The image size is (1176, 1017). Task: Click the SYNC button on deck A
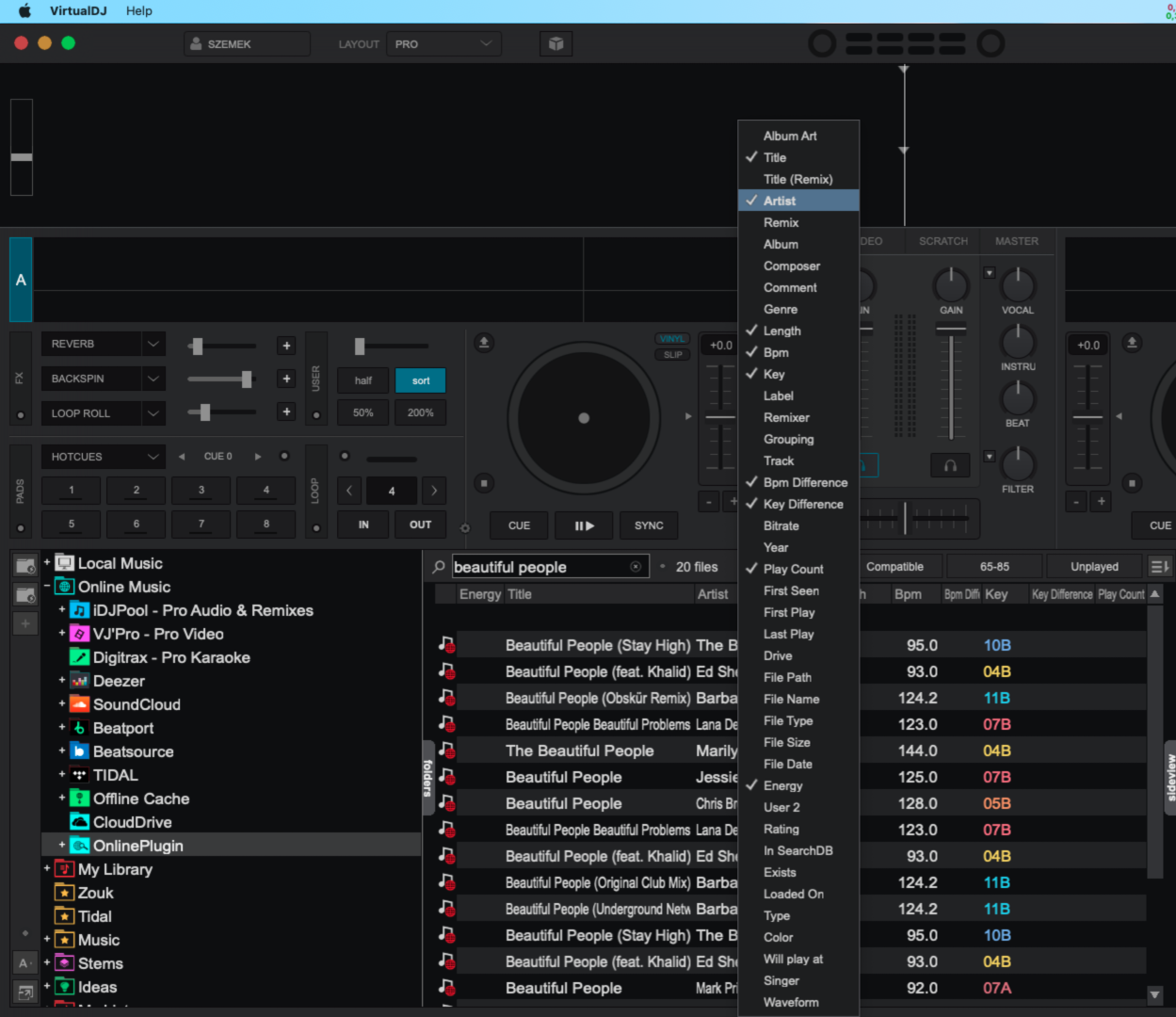[649, 525]
